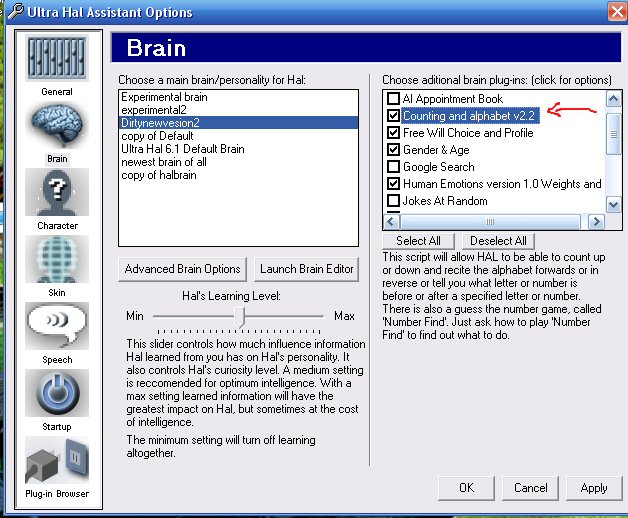The height and width of the screenshot is (518, 628).
Task: Select copy of Default brain
Action: click(x=238, y=136)
